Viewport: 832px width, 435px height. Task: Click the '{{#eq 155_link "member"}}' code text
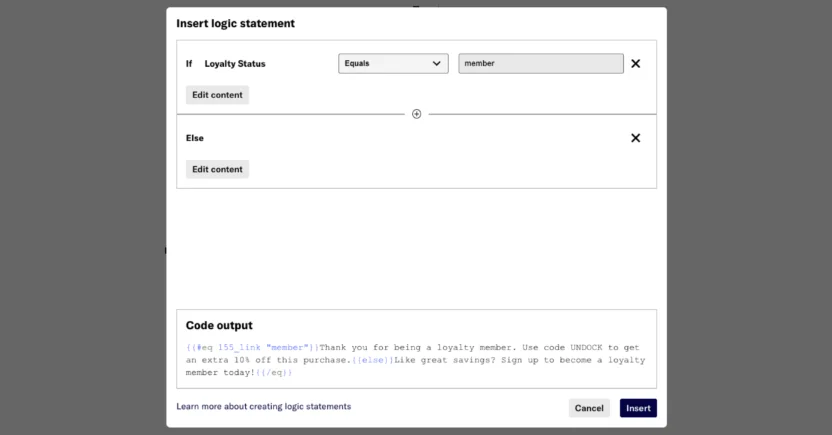point(253,347)
